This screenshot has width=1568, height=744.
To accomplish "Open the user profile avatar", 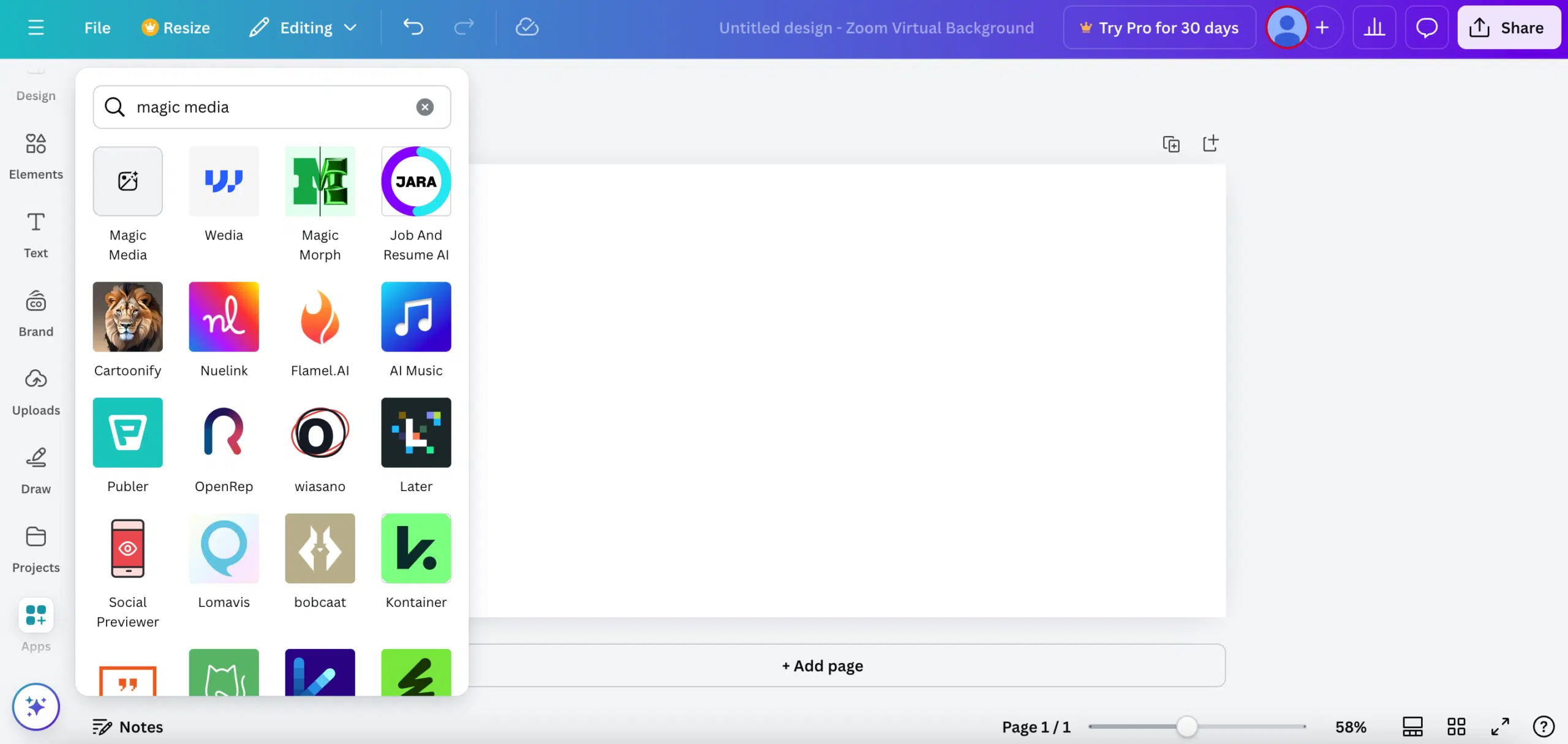I will (x=1286, y=28).
